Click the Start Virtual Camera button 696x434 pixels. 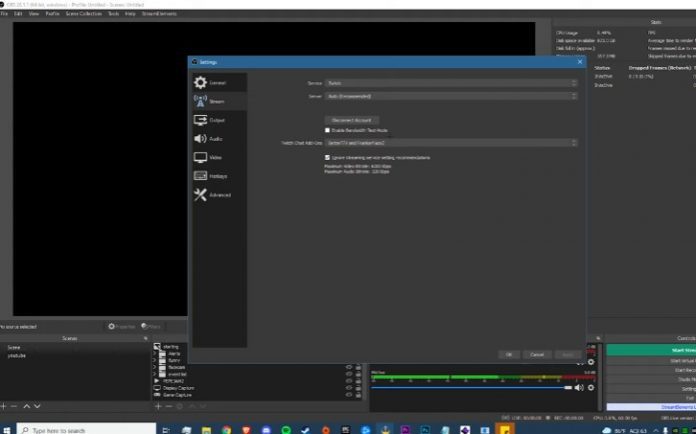click(651, 361)
